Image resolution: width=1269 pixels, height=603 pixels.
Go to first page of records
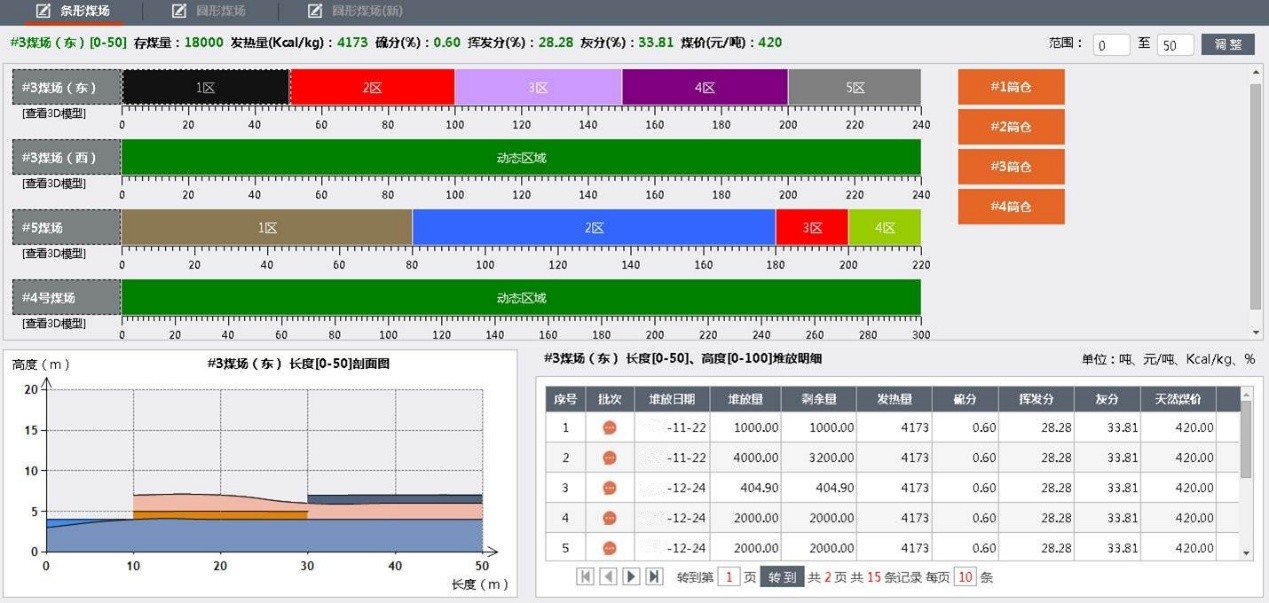585,577
